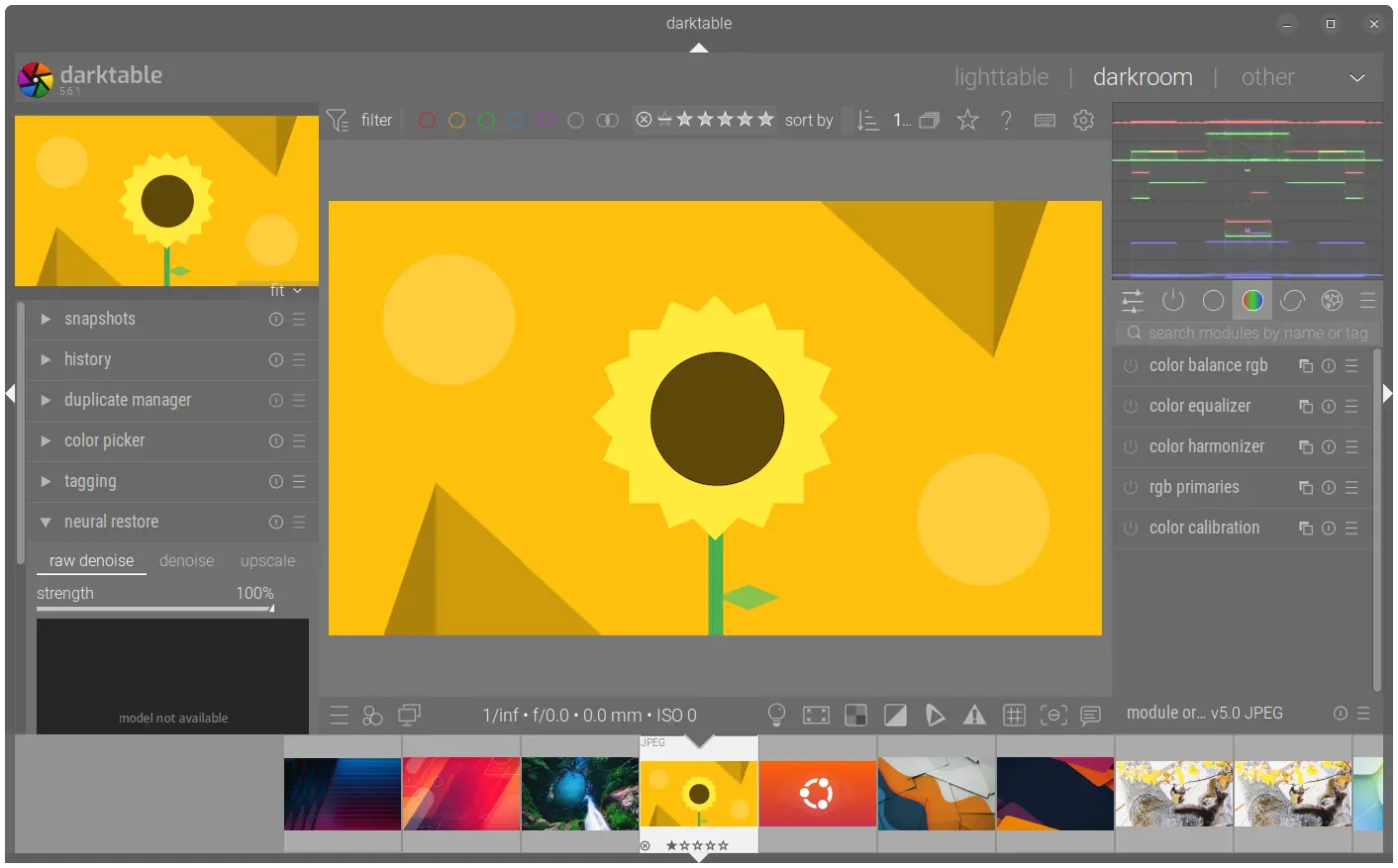
Task: Toggle gamut check warning triangle icon
Action: (974, 715)
